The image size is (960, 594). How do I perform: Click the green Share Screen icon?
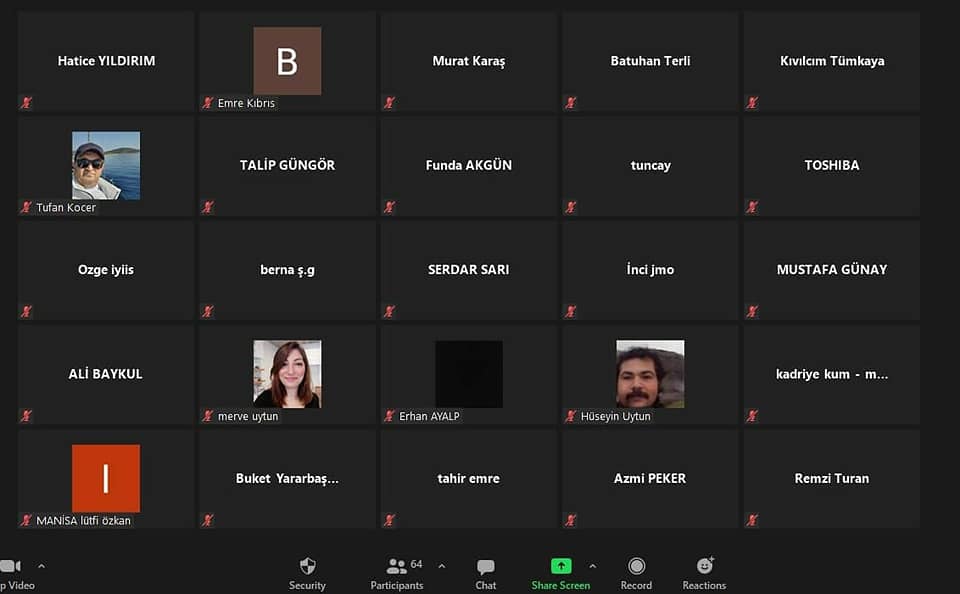(561, 566)
